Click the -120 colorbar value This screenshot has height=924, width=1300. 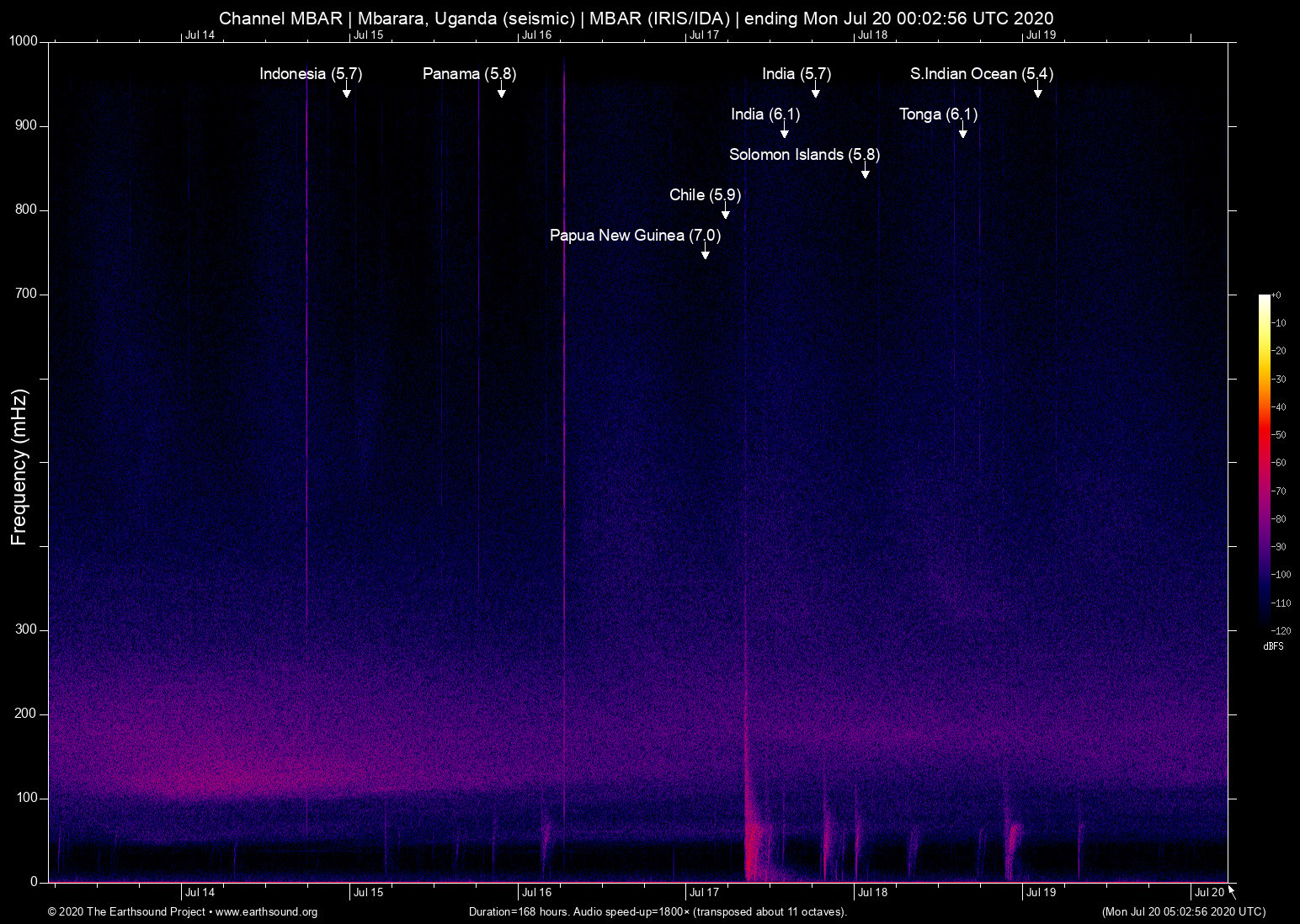[1281, 630]
